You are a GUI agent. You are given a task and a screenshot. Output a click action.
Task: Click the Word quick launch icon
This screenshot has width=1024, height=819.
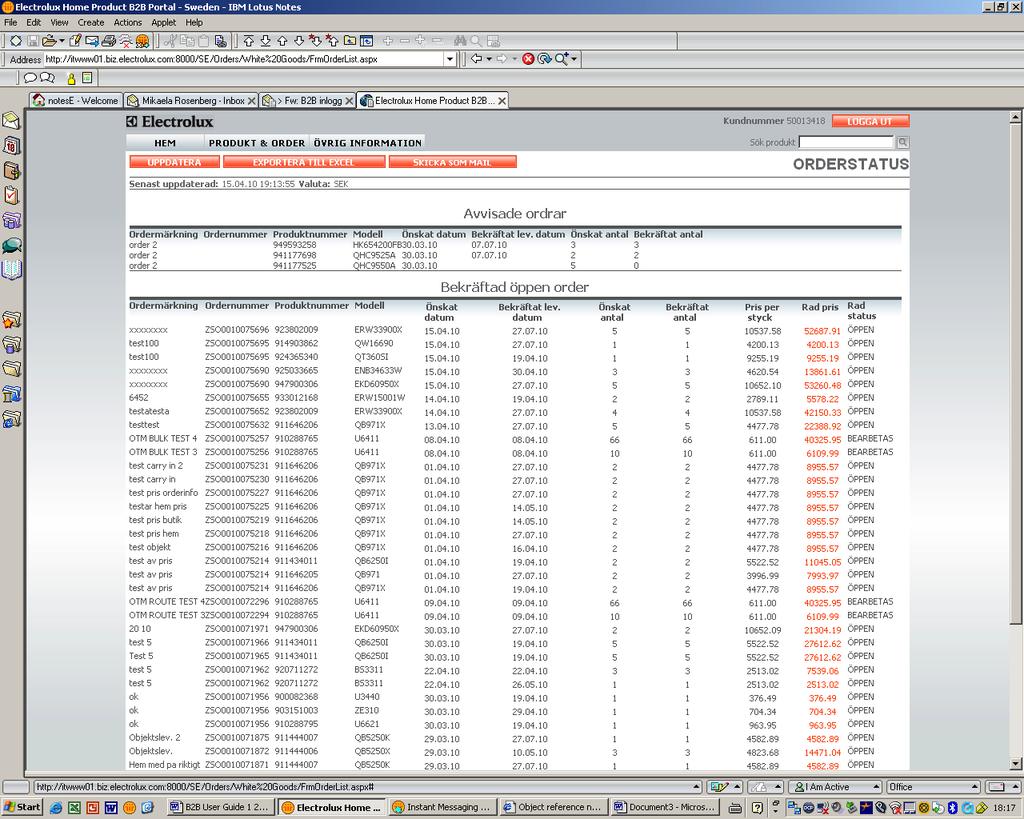click(x=111, y=807)
